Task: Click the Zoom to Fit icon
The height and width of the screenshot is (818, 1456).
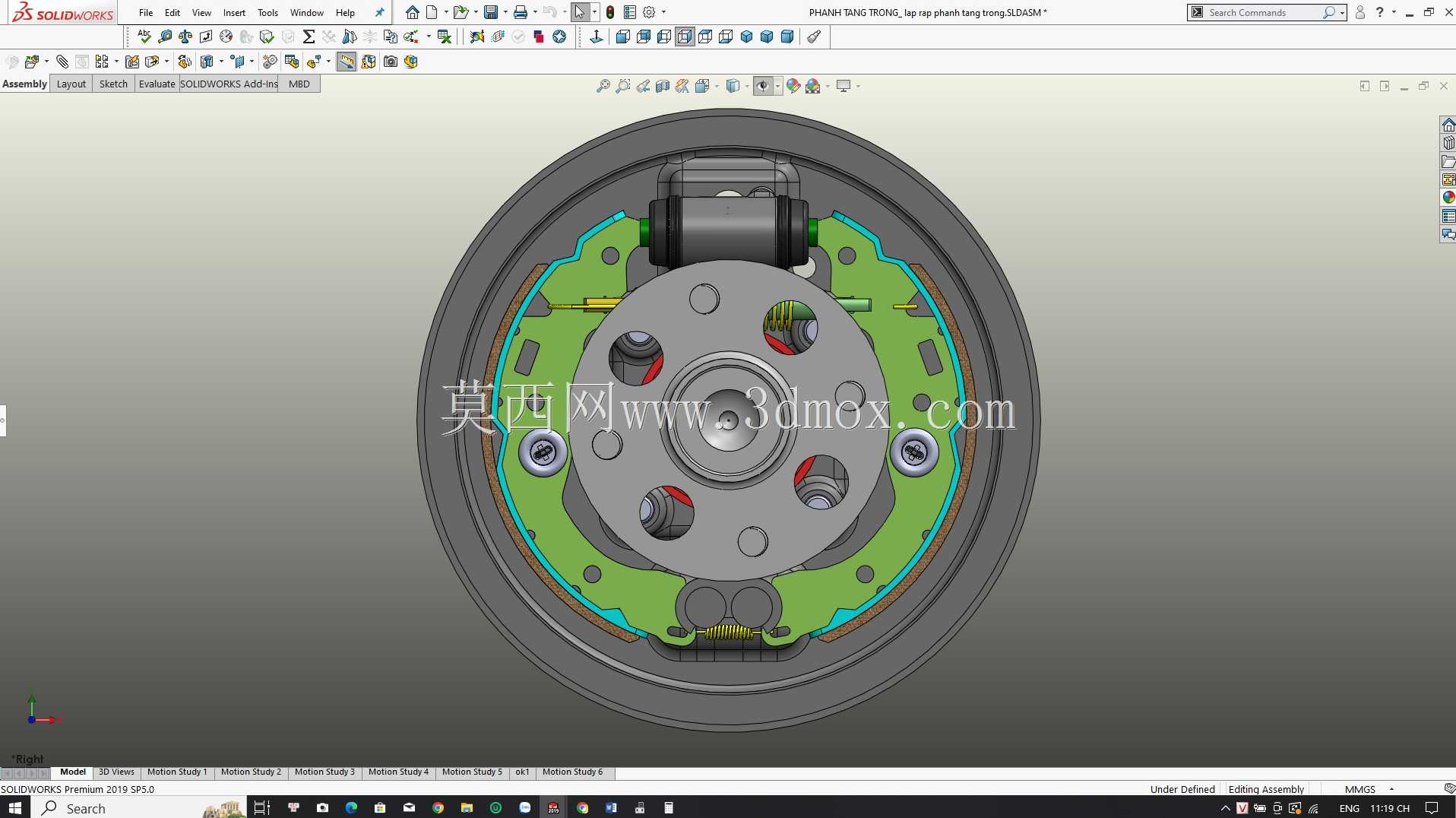Action: [x=603, y=86]
